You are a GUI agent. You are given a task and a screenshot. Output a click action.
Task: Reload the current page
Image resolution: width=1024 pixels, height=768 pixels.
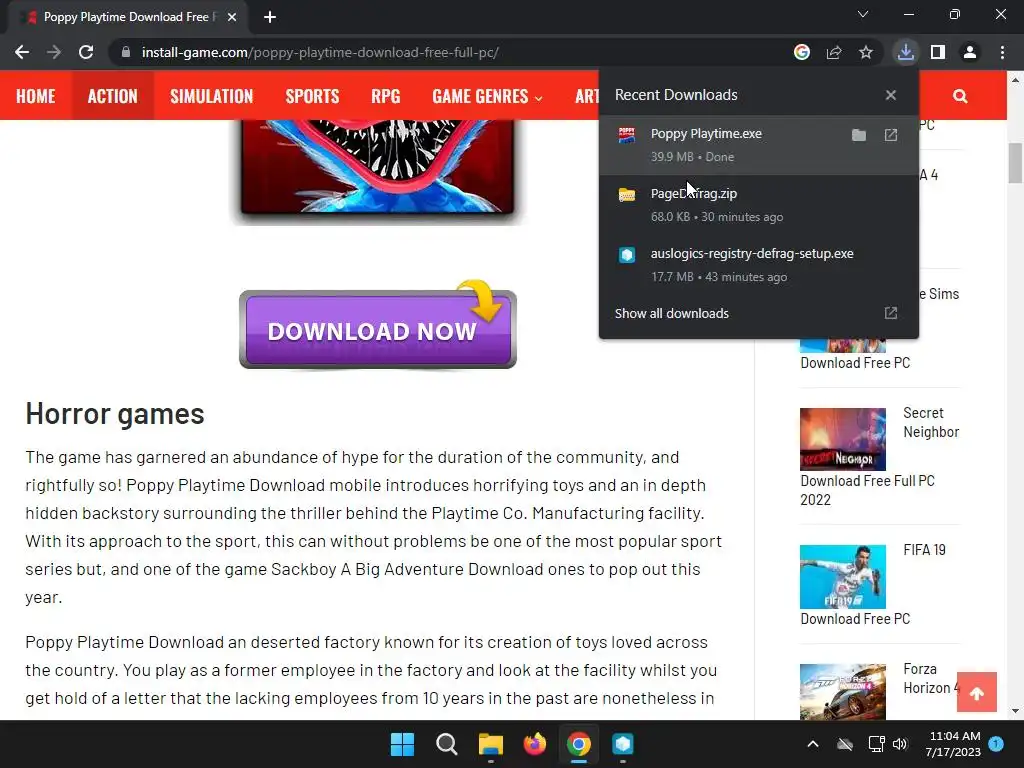[86, 52]
